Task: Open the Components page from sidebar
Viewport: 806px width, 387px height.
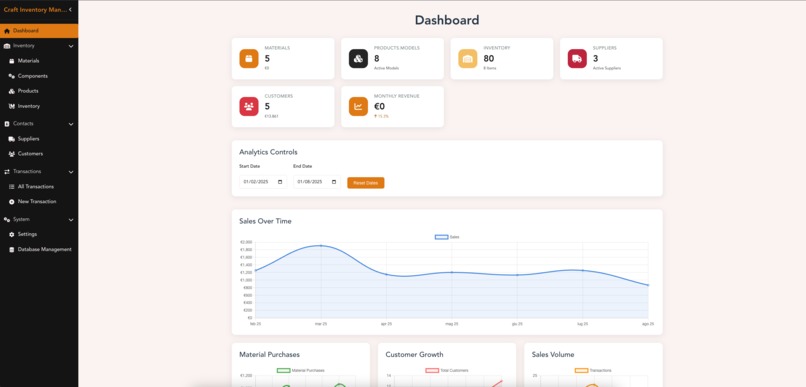Action: [32, 76]
